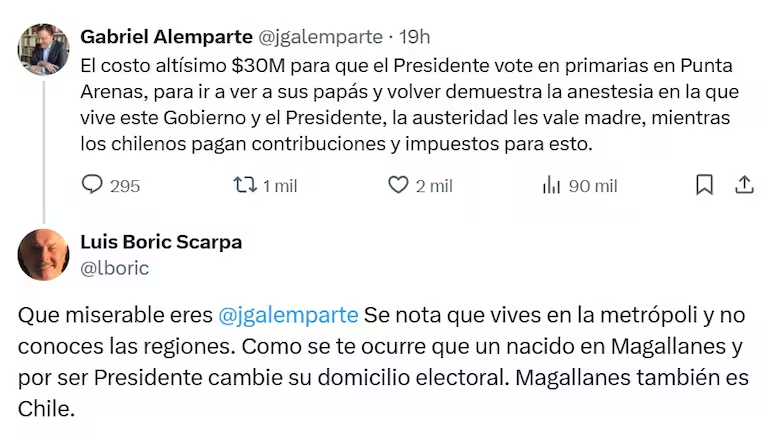
Task: Open the tweet via the 19h timestamp
Action: [x=414, y=37]
